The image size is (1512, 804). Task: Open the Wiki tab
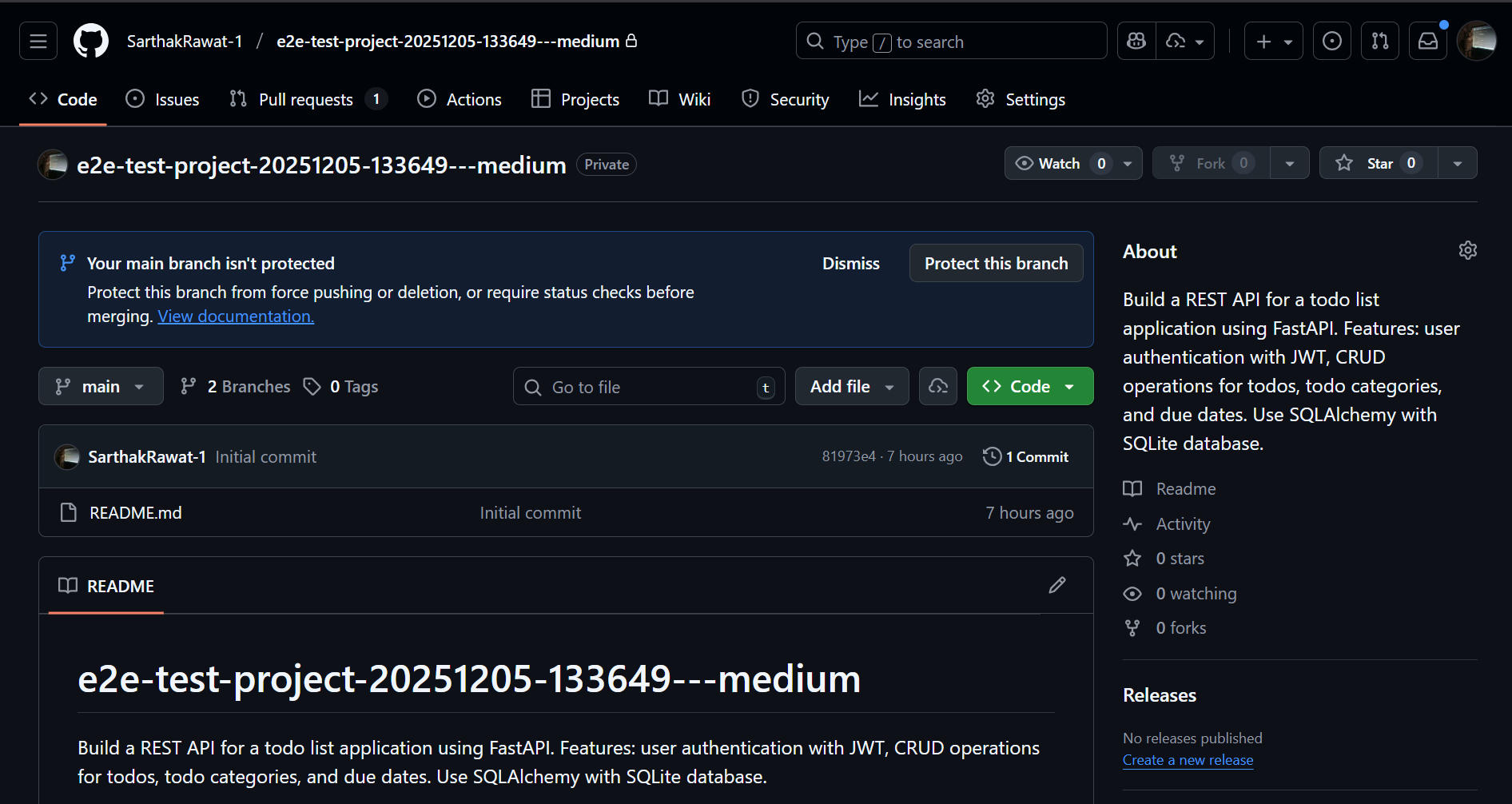click(x=680, y=99)
